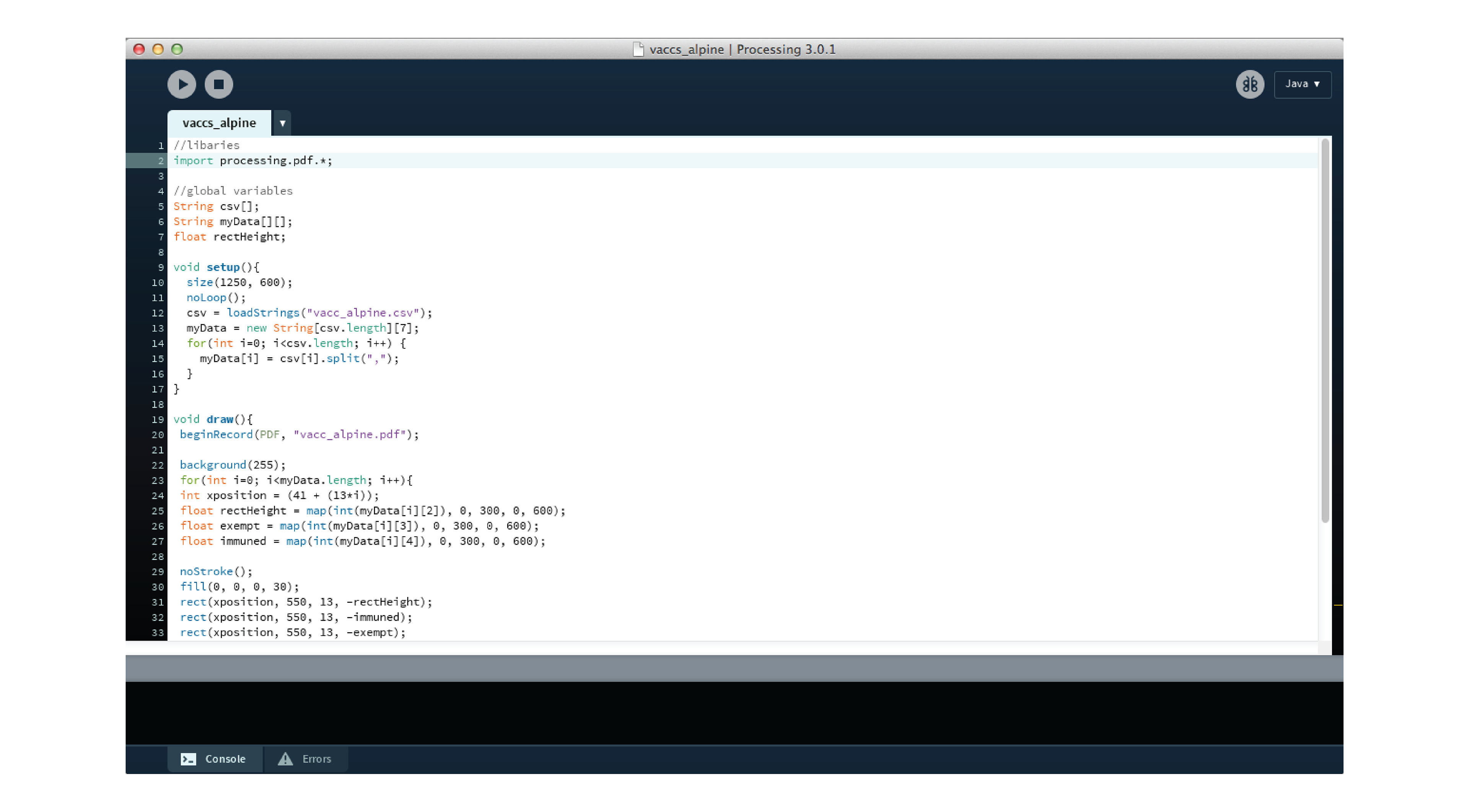The image size is (1469, 812).
Task: Click the yellow warning marker in right margin
Action: (1338, 604)
